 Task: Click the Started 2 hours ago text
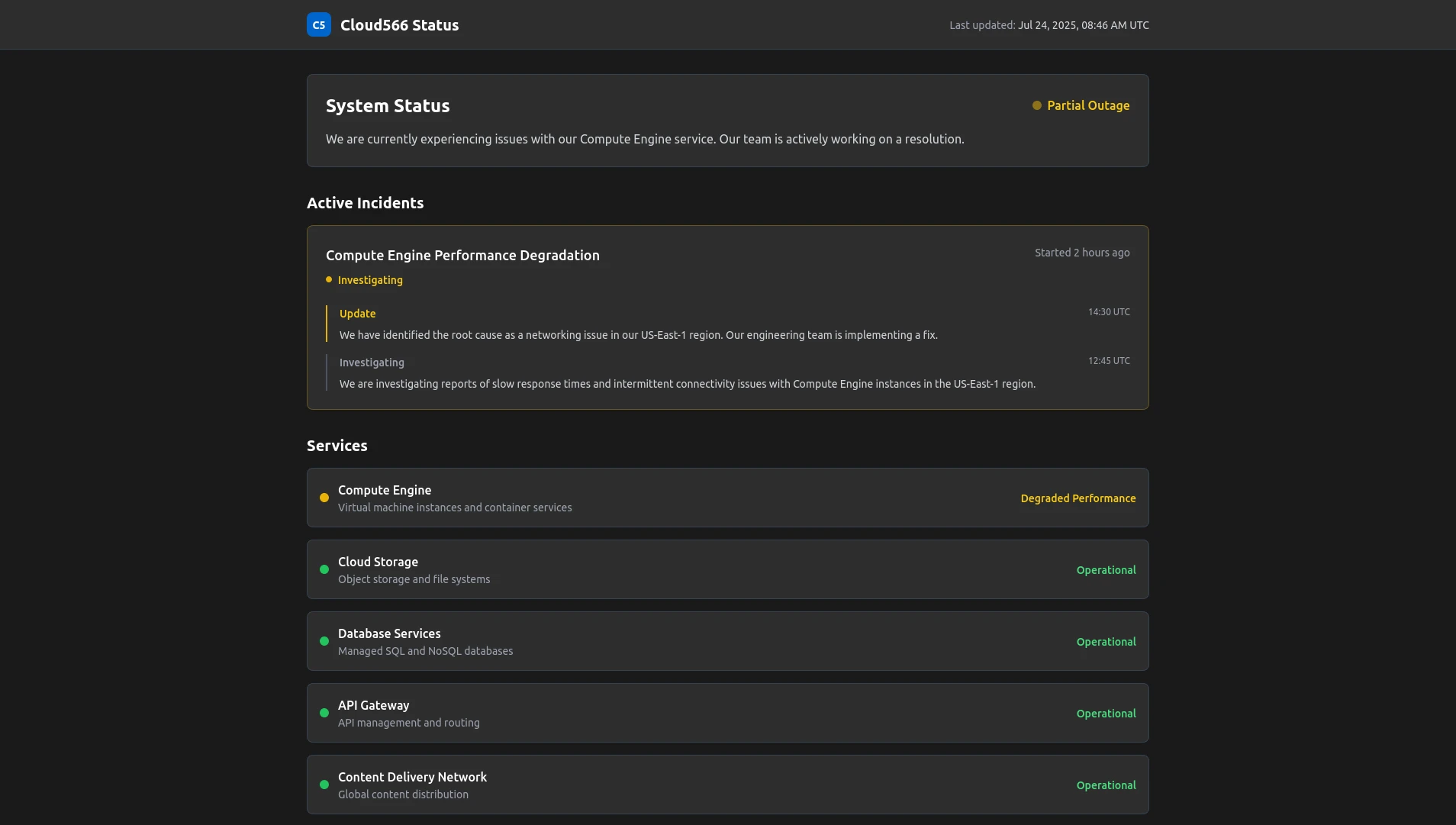point(1082,253)
